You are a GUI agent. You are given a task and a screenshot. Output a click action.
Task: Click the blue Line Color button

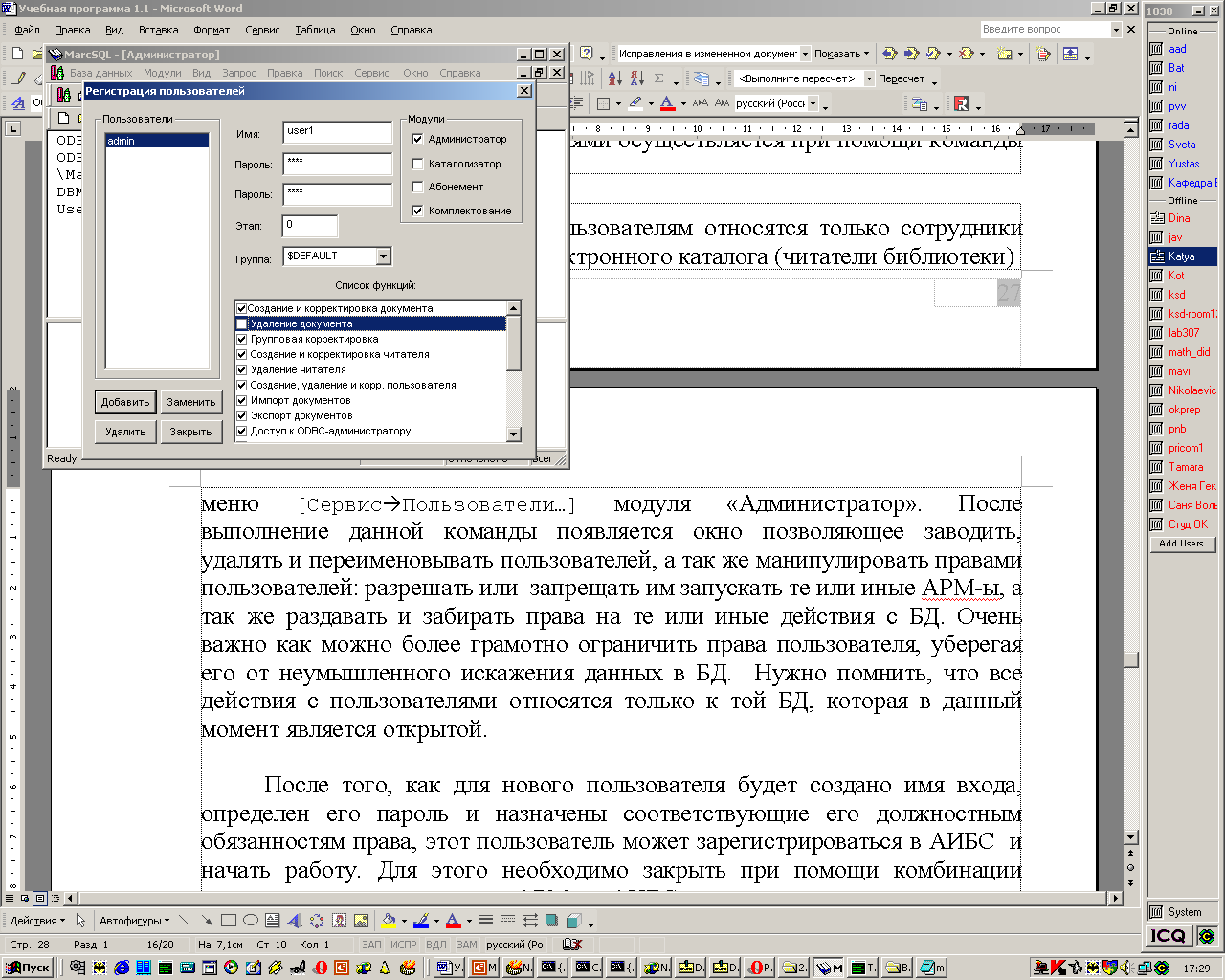click(420, 921)
